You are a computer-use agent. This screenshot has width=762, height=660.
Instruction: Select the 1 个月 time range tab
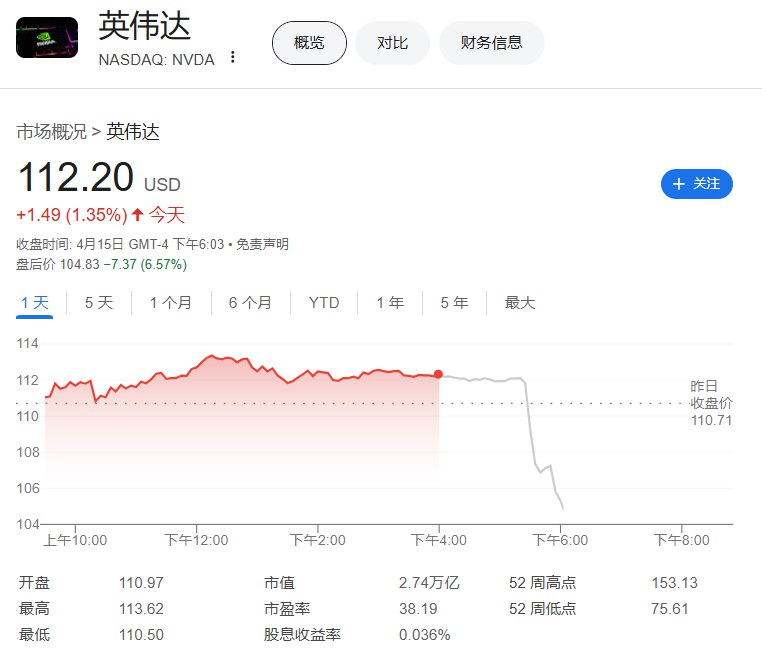coord(171,303)
